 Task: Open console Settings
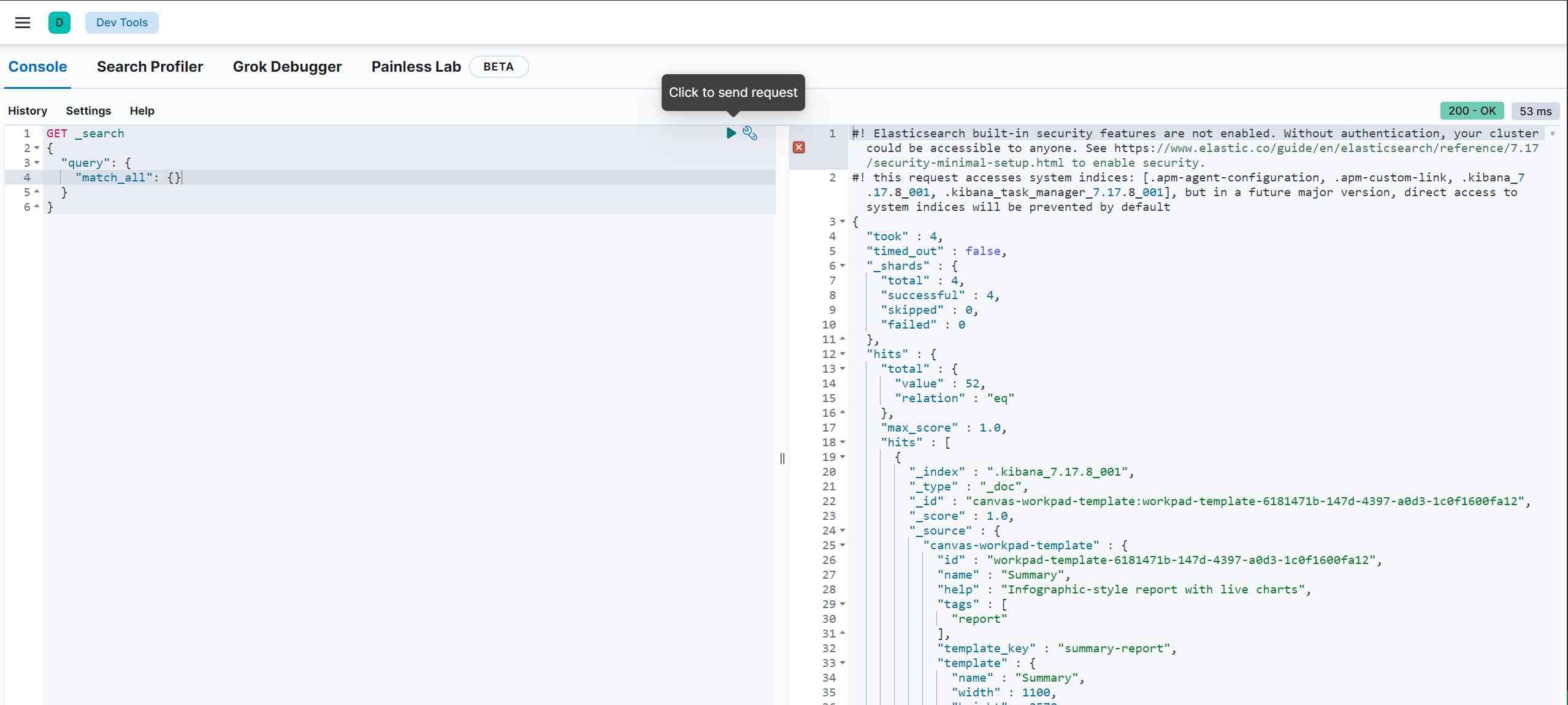tap(88, 111)
